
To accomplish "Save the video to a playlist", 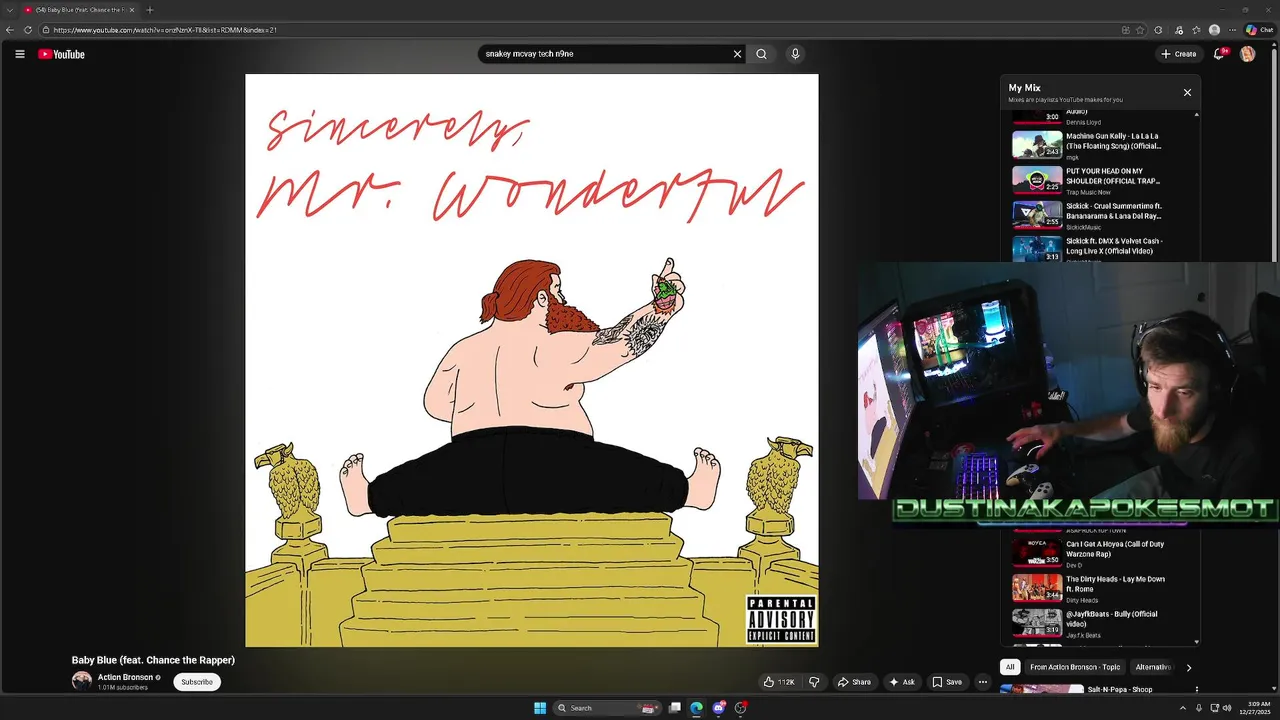I will click(x=947, y=682).
